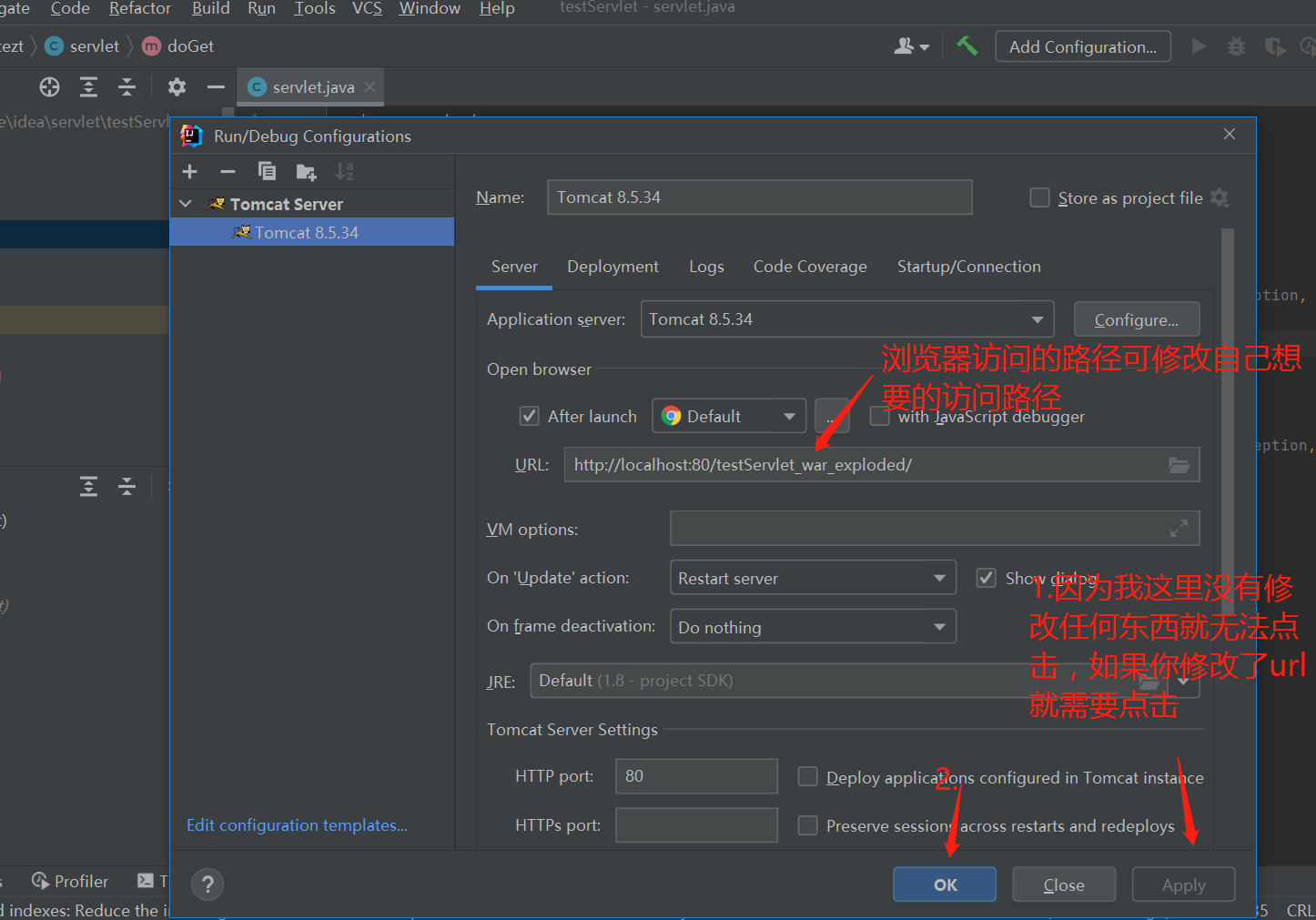Open the Profiler tool window

pos(70,881)
